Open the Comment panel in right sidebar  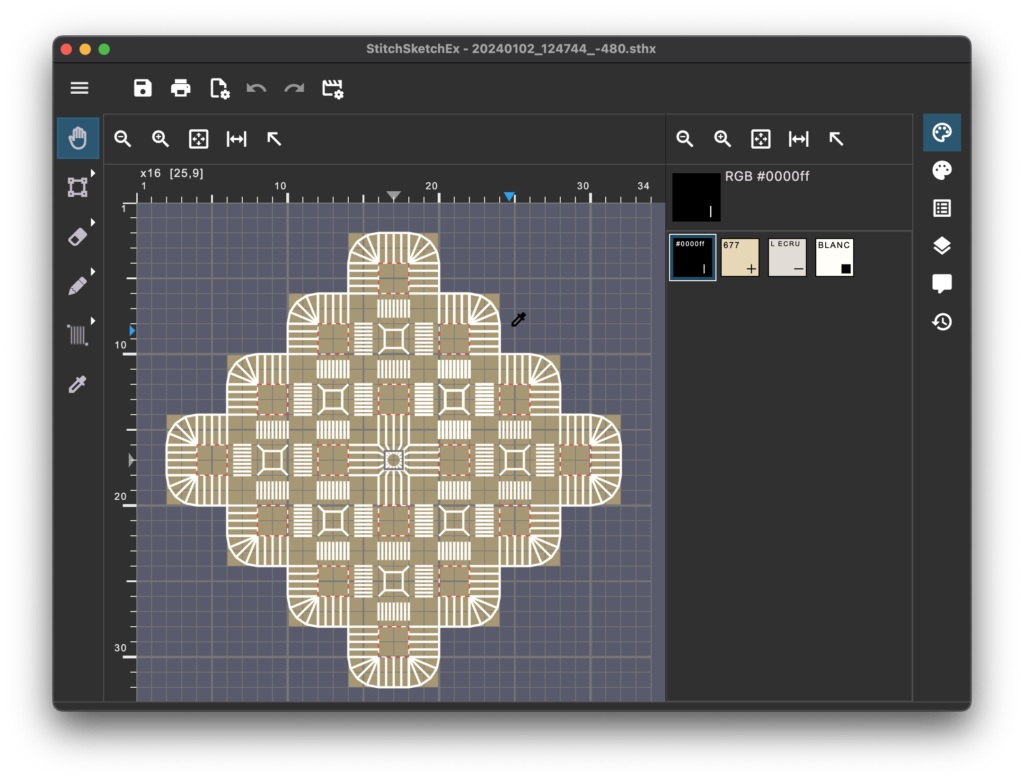point(941,284)
